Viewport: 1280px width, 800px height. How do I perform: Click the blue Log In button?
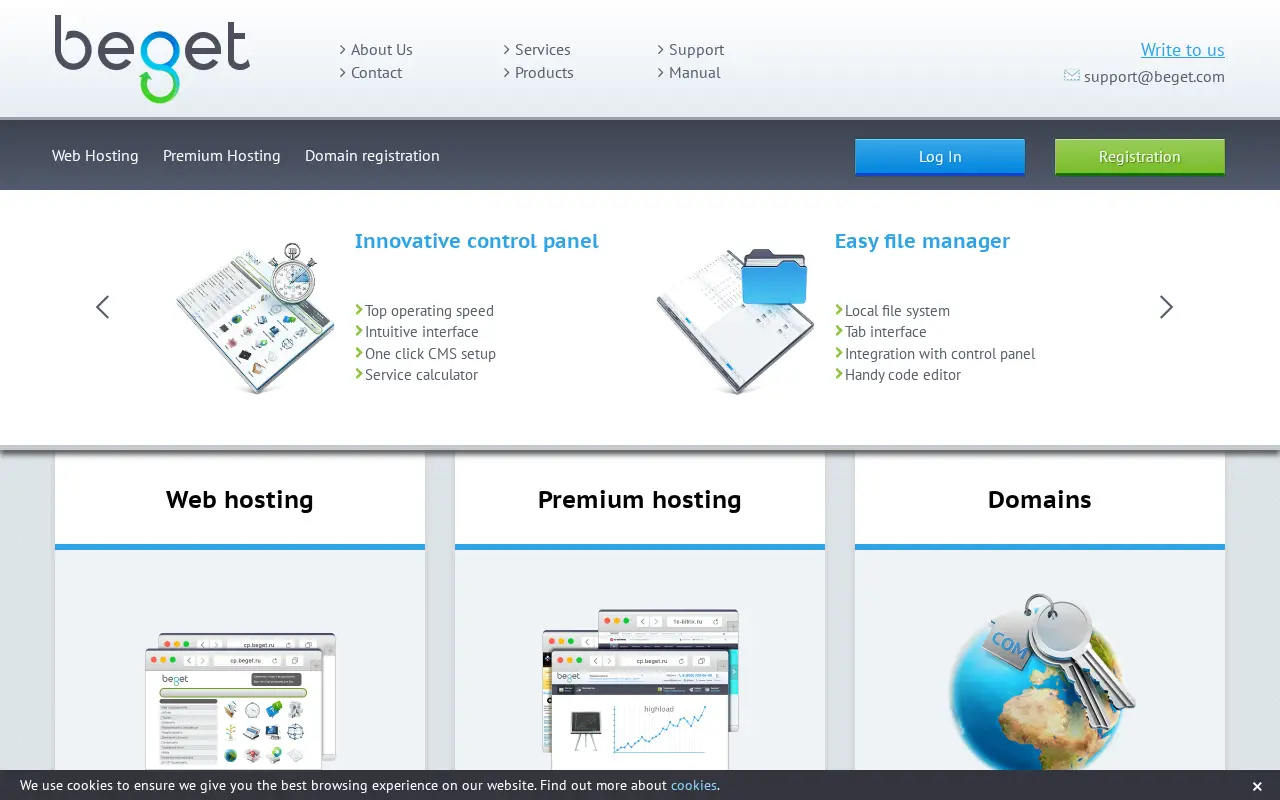pyautogui.click(x=940, y=157)
